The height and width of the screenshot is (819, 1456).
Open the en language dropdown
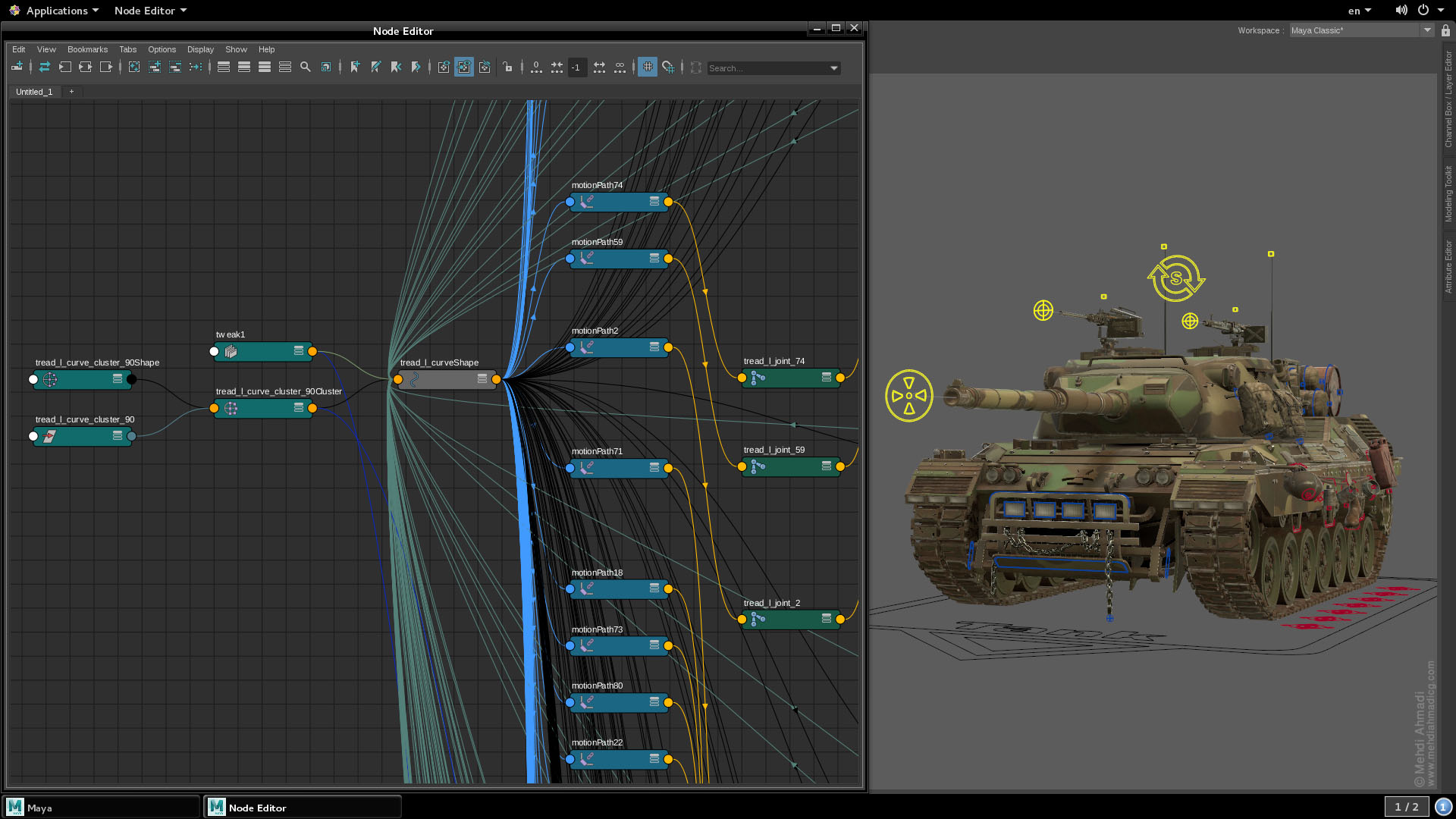[1360, 11]
